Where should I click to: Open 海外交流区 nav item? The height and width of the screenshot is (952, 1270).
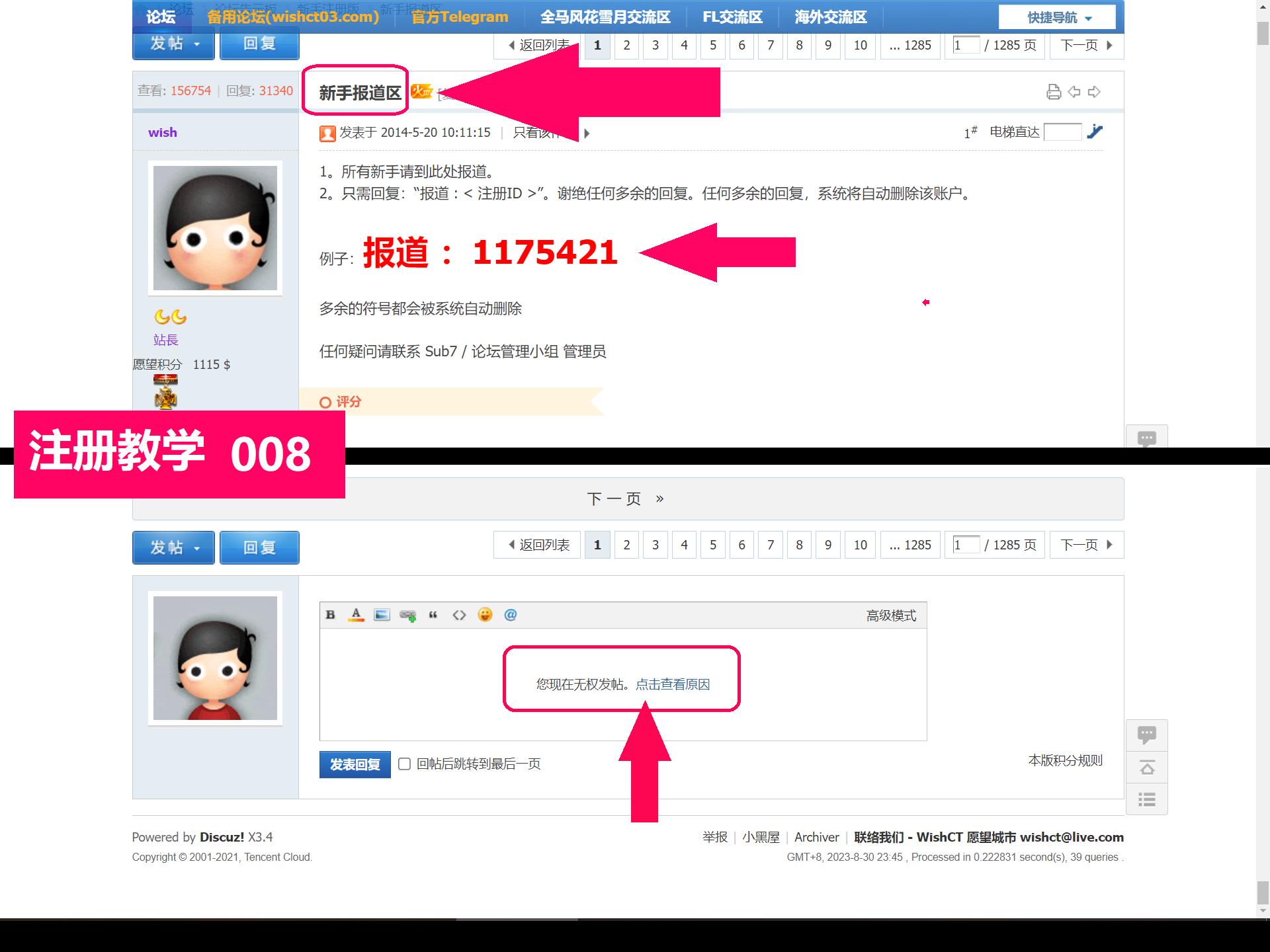point(831,17)
